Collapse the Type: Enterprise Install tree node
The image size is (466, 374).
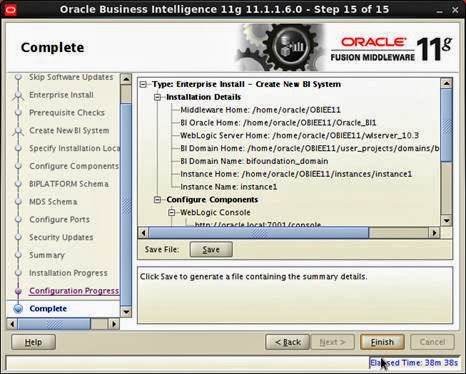click(x=143, y=84)
